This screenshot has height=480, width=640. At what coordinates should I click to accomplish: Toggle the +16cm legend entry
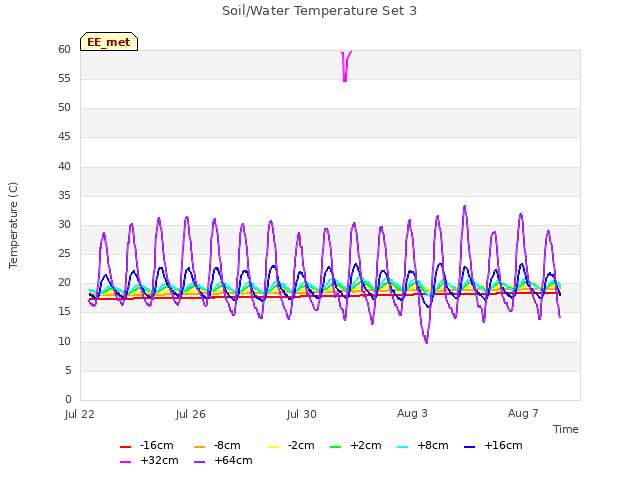493,445
